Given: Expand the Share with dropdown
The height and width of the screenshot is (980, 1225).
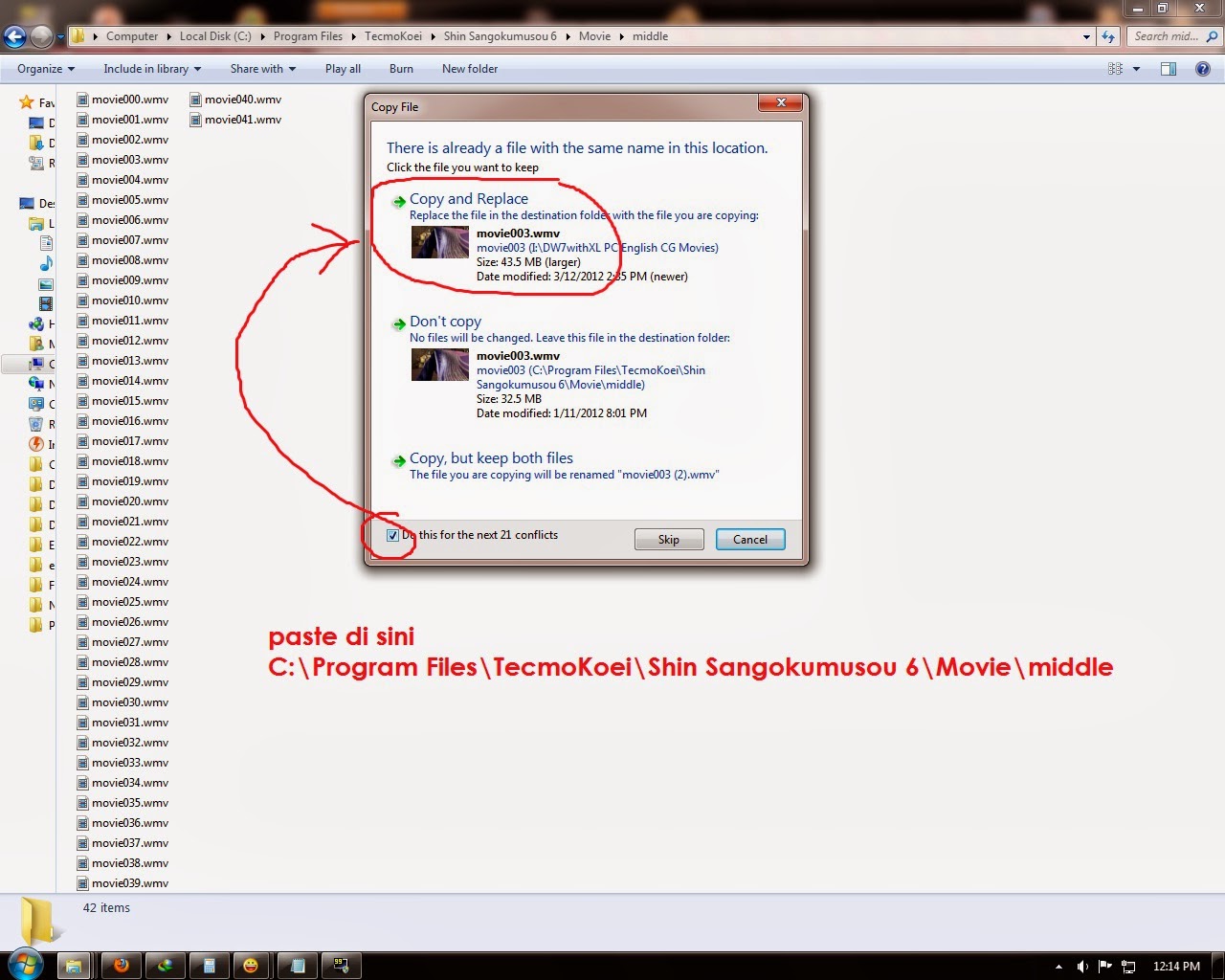Looking at the screenshot, I should tap(263, 69).
